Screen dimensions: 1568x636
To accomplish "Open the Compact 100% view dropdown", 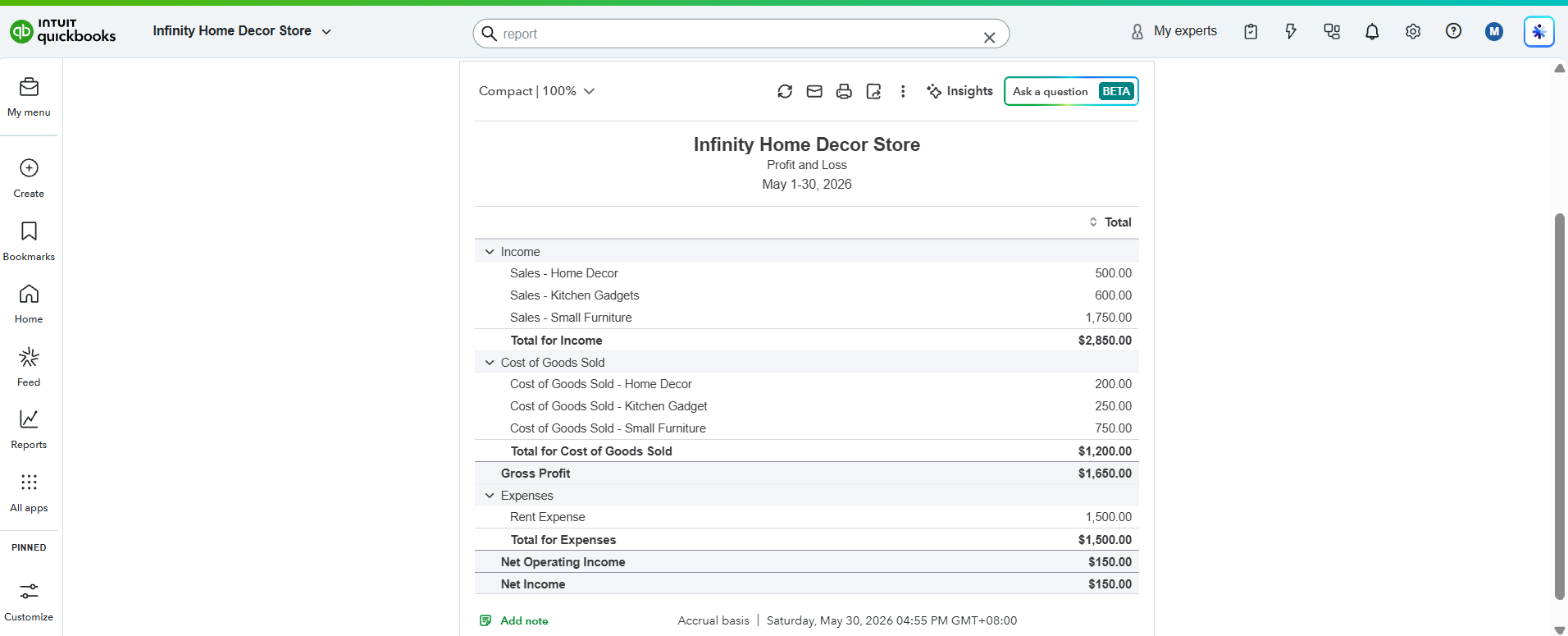I will pos(536,91).
